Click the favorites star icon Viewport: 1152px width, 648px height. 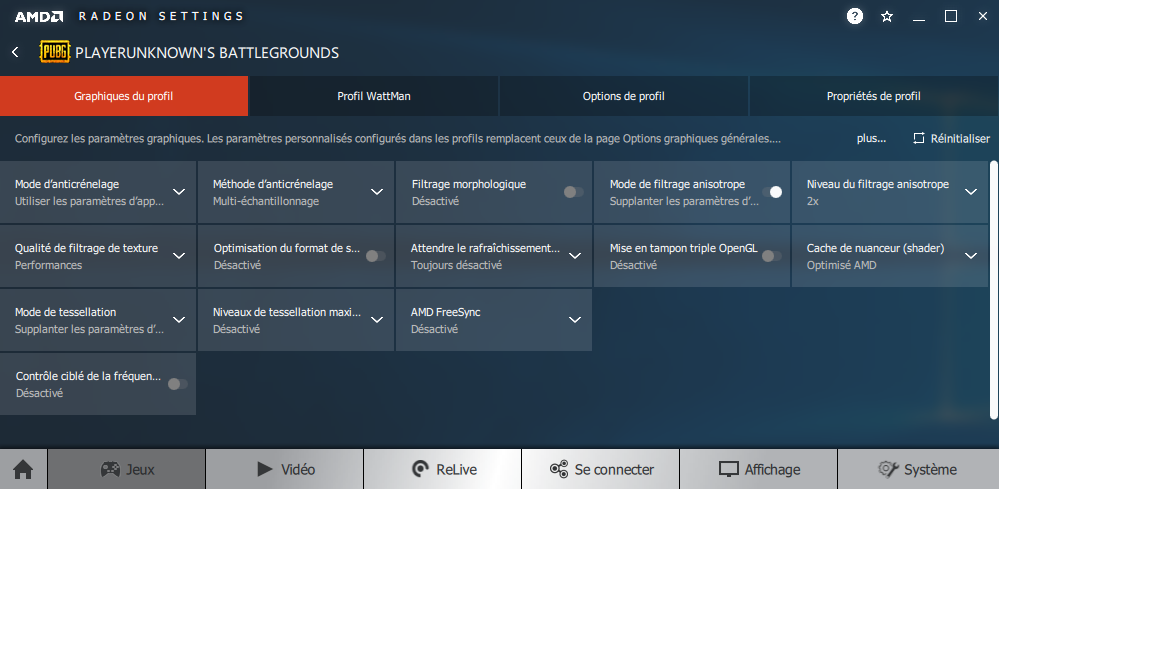click(x=887, y=16)
